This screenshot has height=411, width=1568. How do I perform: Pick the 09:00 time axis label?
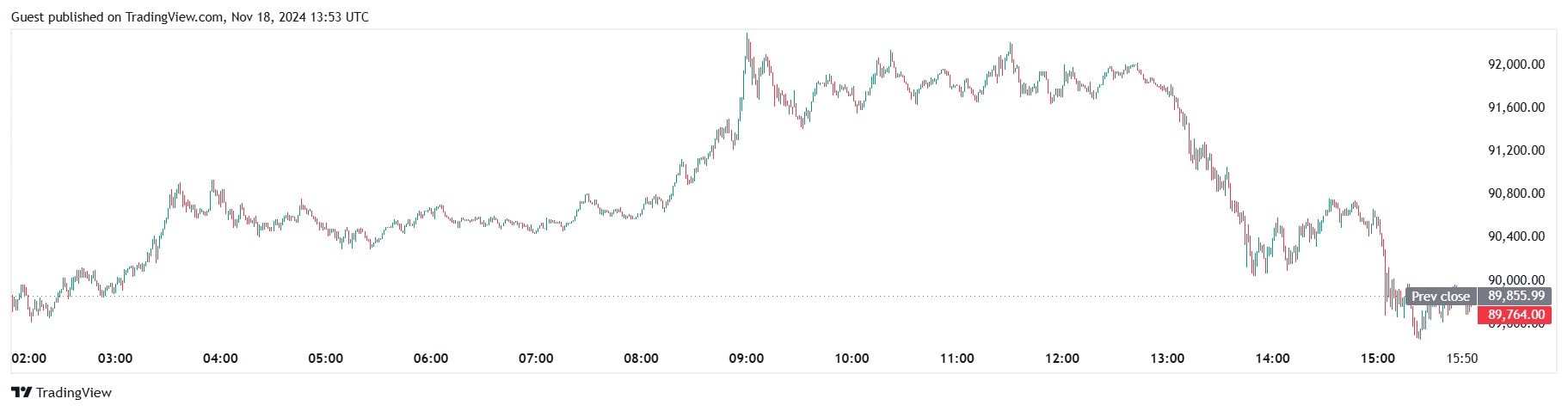[746, 358]
